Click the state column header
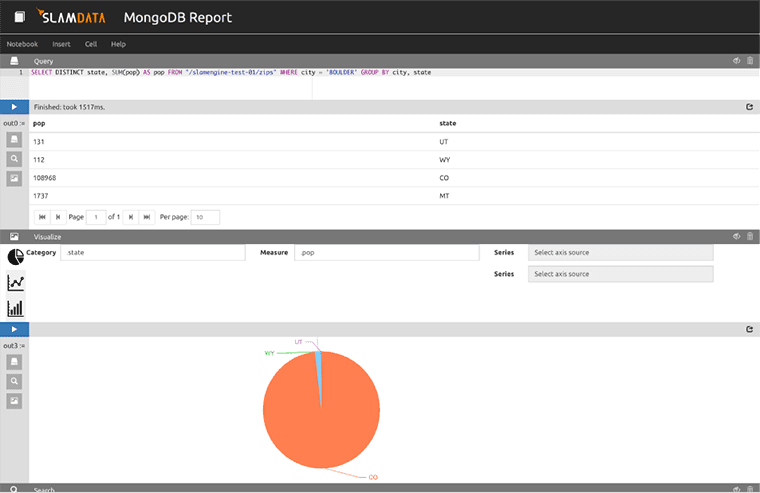760x493 pixels. (447, 123)
